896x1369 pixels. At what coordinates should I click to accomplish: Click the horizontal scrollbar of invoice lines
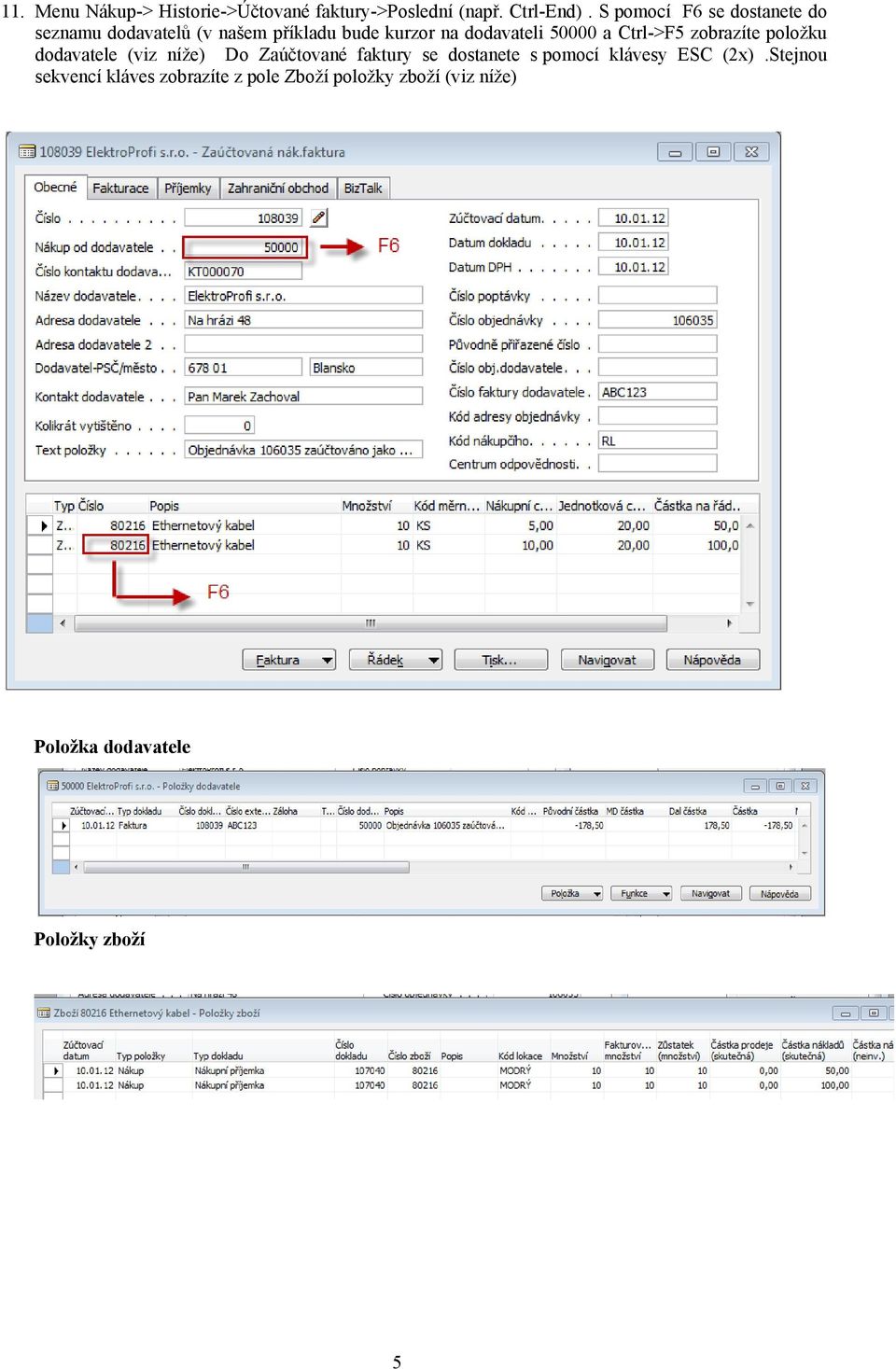pos(371,622)
